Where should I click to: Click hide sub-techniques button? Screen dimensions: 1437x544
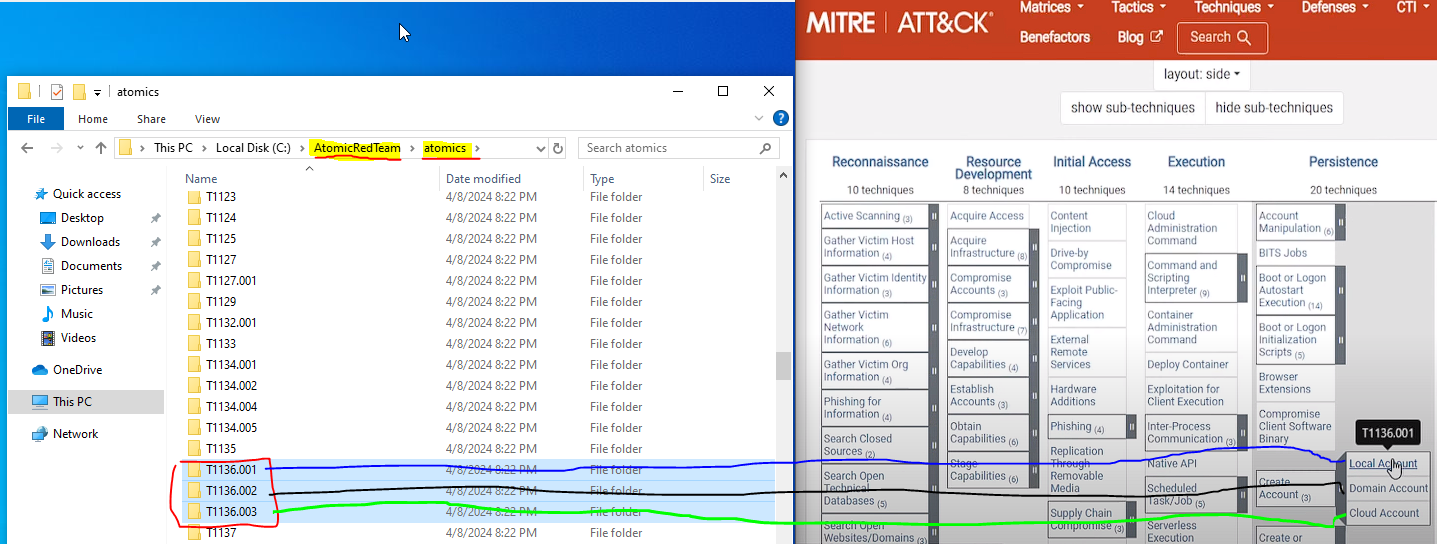click(1274, 108)
